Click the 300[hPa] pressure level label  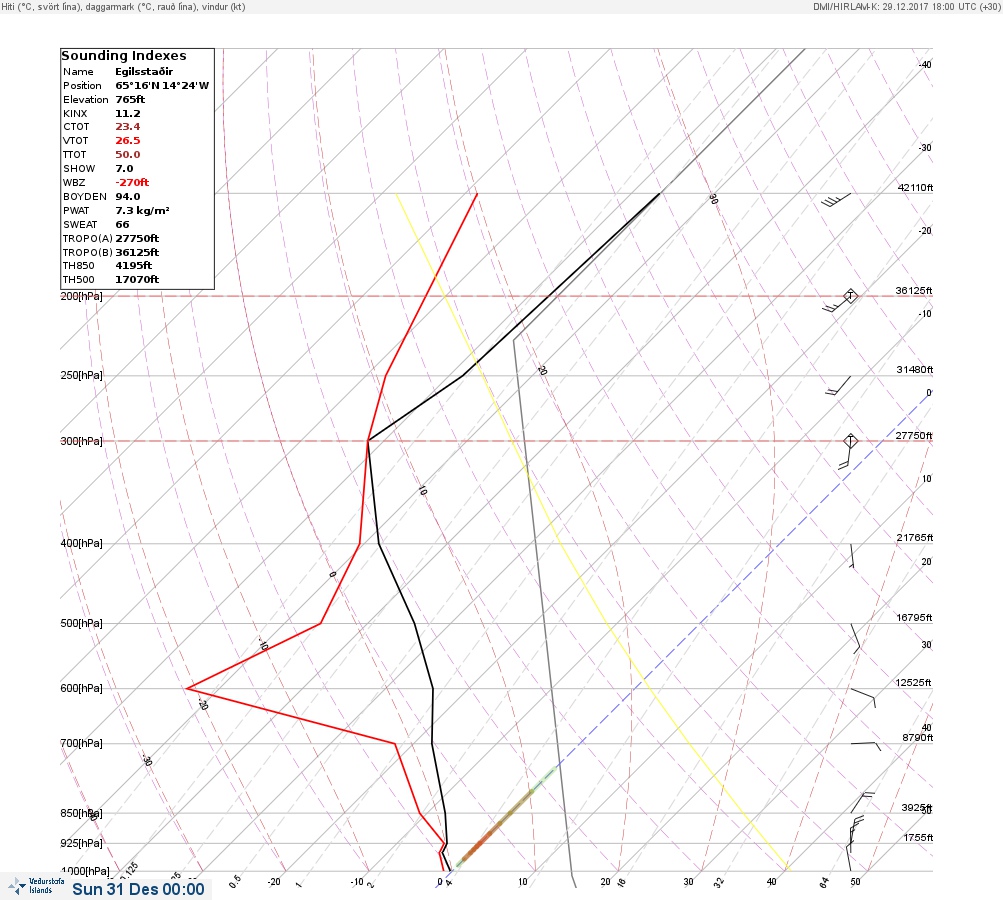[81, 441]
